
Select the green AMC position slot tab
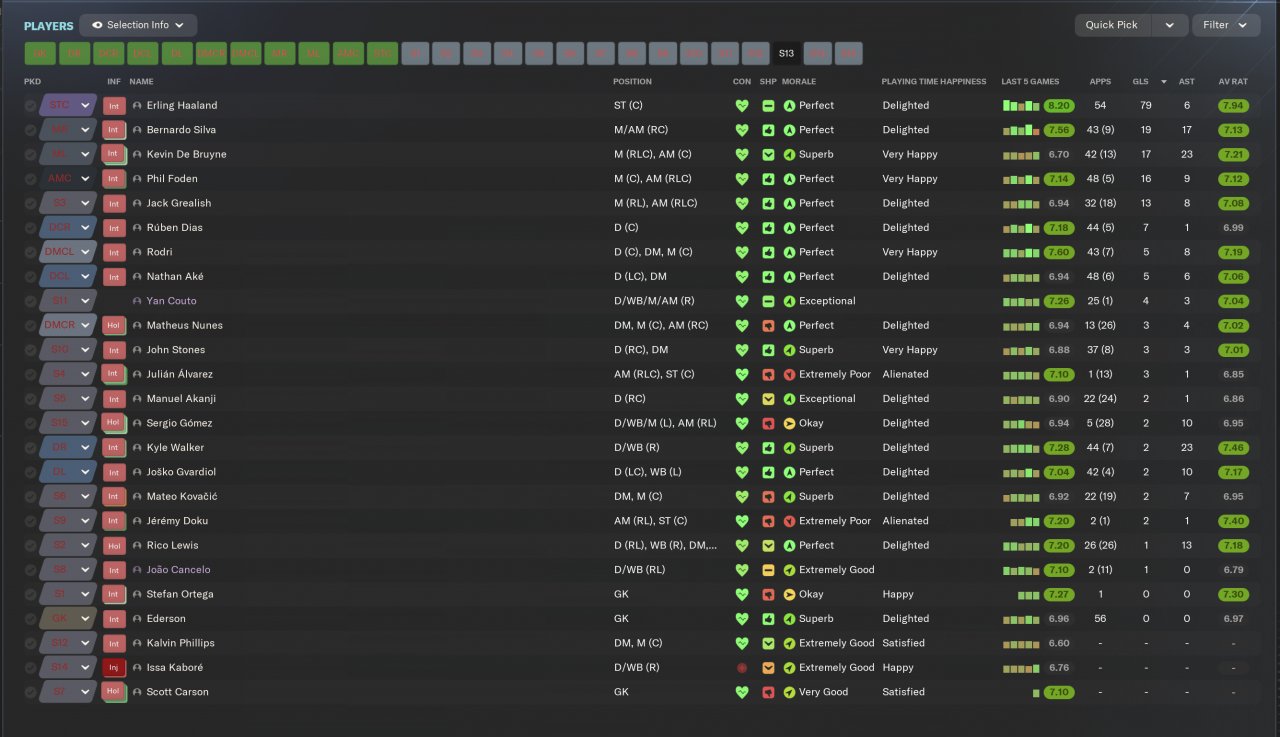[x=347, y=53]
